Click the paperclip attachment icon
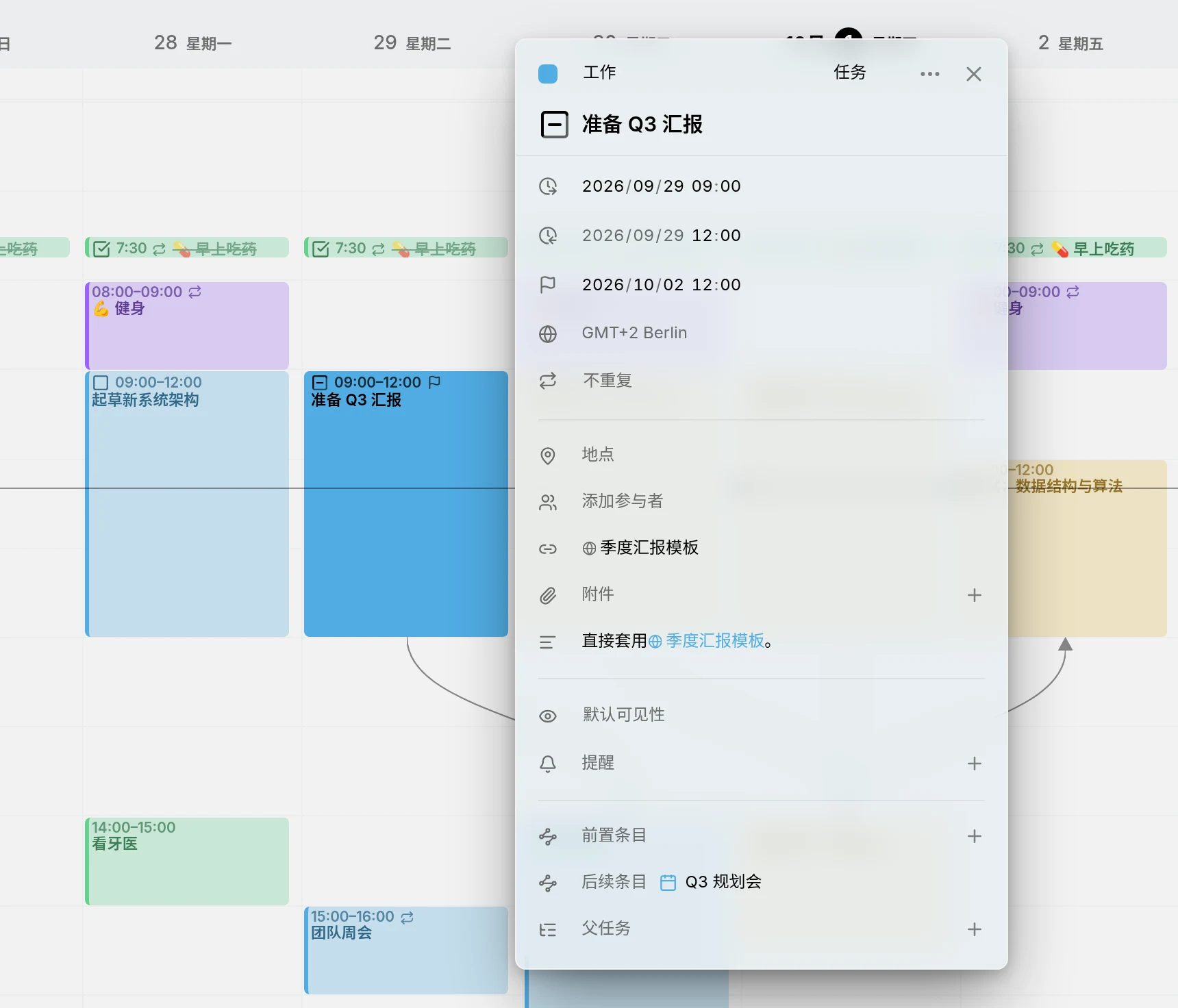1178x1008 pixels. coord(548,596)
